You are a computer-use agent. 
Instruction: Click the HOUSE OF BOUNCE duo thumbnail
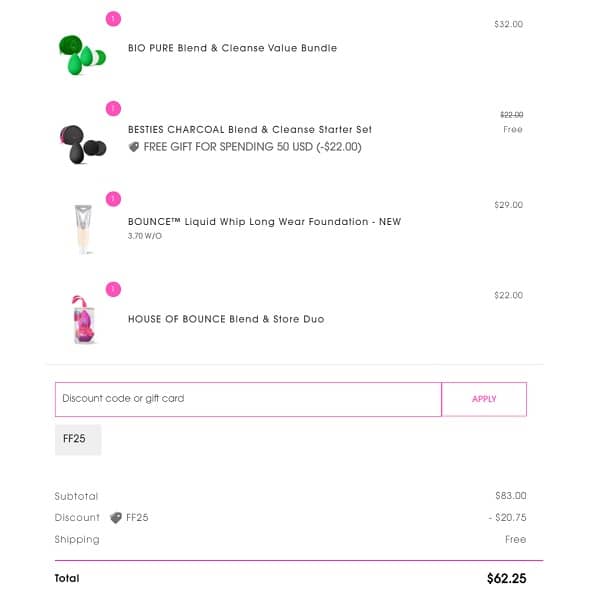pos(84,319)
